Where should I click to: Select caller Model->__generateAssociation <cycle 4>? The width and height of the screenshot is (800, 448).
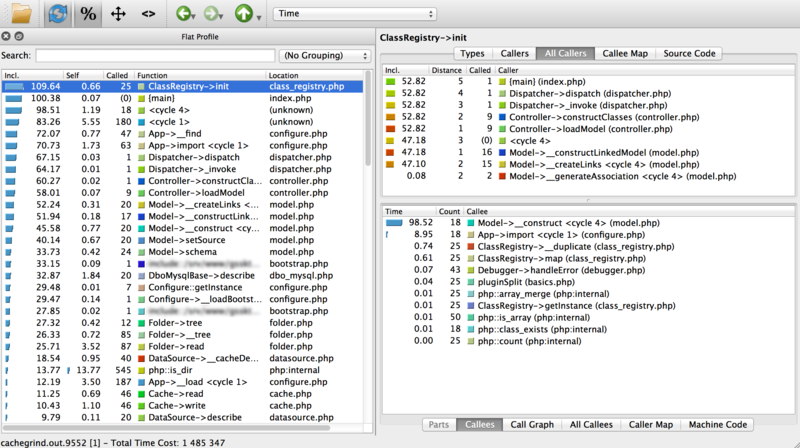coord(588,176)
